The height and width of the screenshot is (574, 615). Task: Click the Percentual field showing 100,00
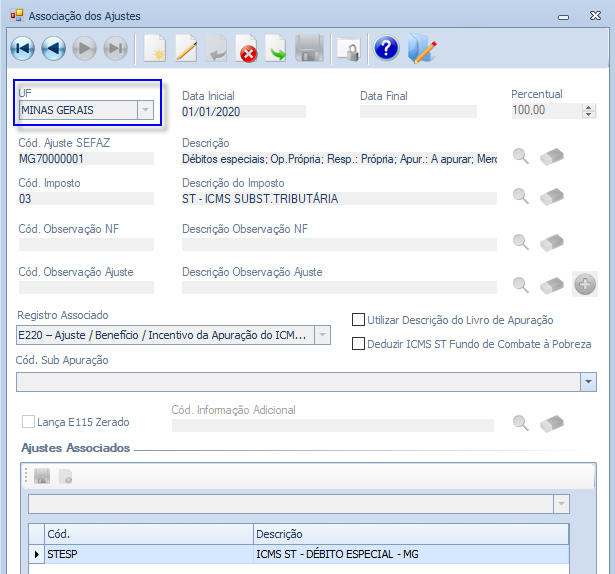[547, 110]
